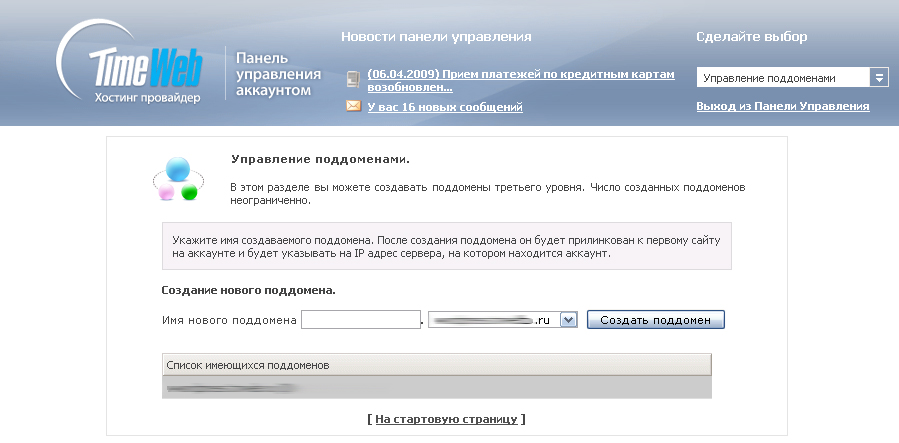The image size is (899, 443).
Task: Click the subdomain spheres icon
Action: point(178,178)
